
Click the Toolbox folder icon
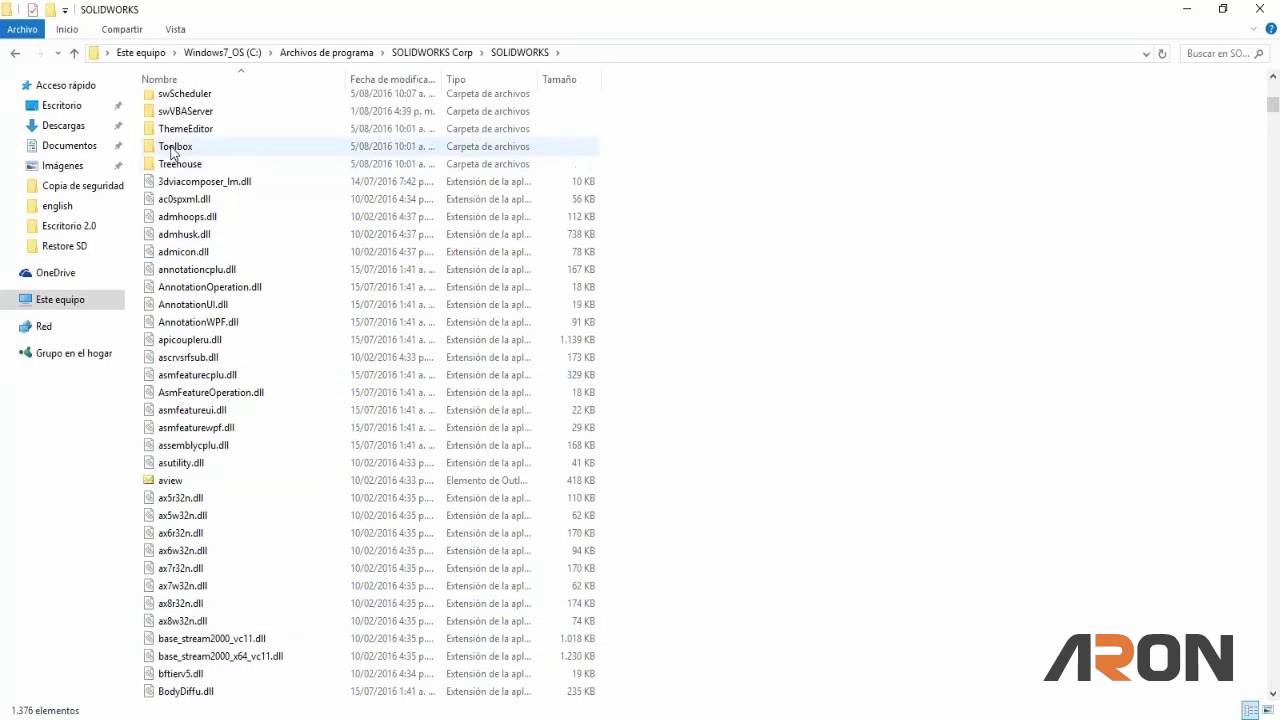(149, 146)
